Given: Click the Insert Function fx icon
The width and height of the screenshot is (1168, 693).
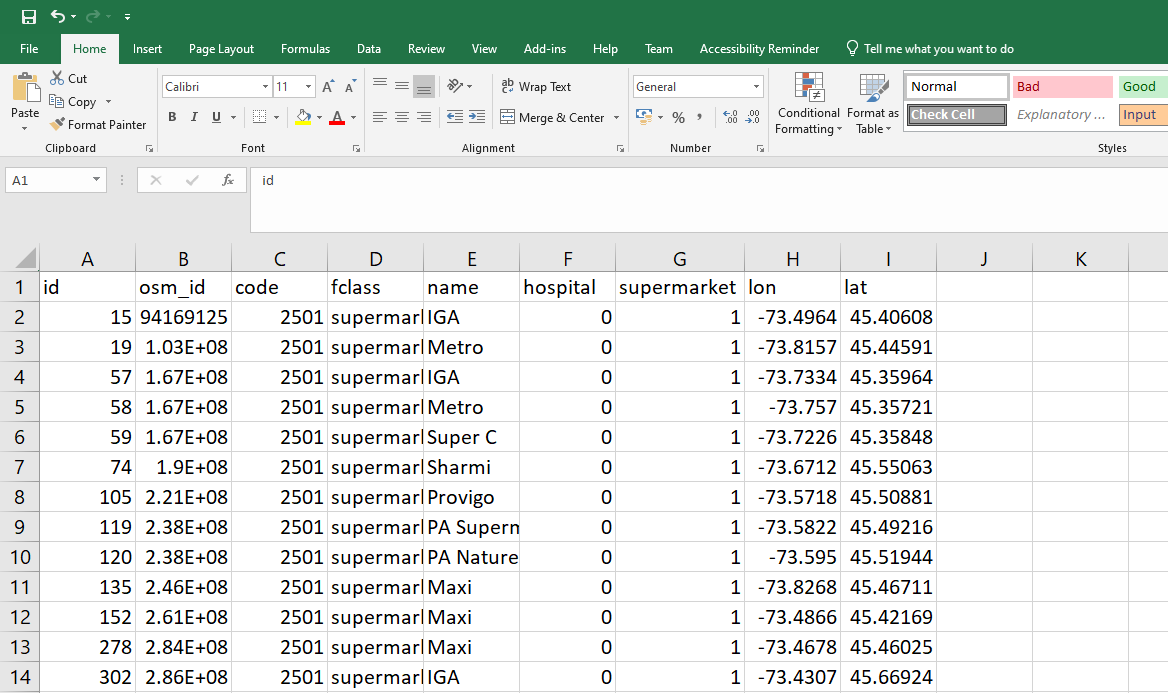Looking at the screenshot, I should (228, 180).
